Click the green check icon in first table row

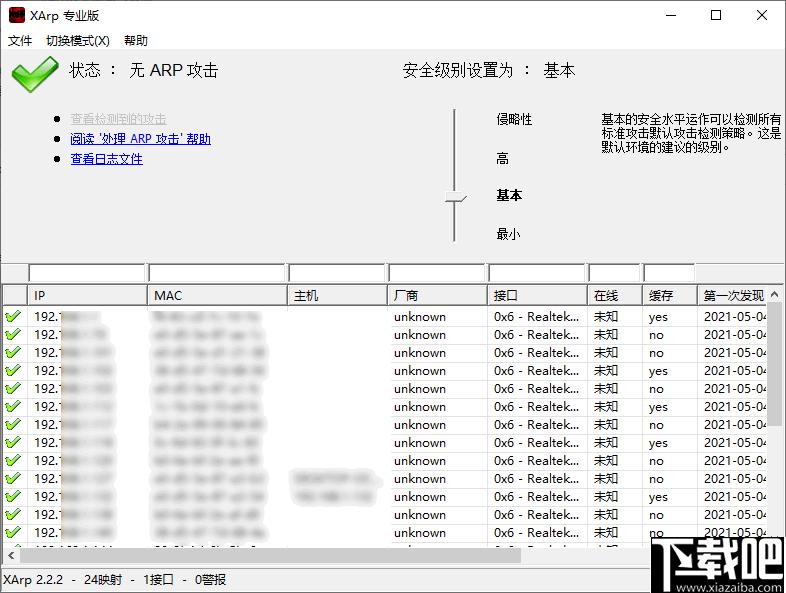click(x=13, y=317)
